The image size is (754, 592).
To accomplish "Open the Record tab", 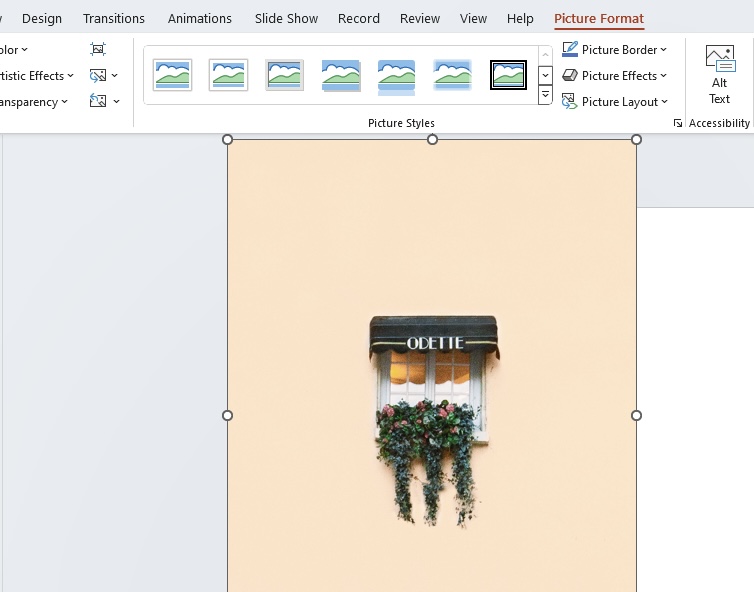I will pos(359,18).
